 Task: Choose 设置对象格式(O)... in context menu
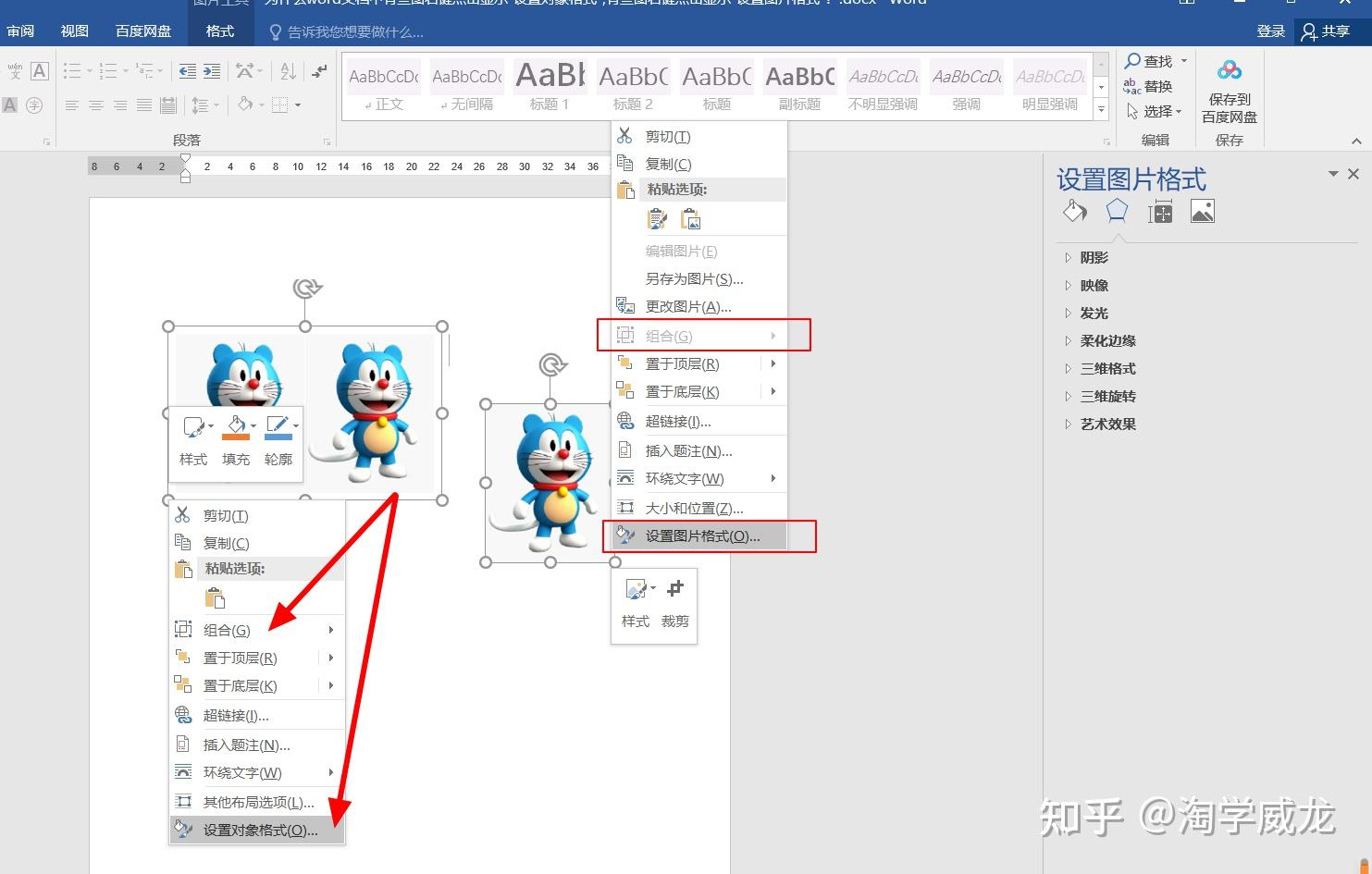[x=257, y=831]
